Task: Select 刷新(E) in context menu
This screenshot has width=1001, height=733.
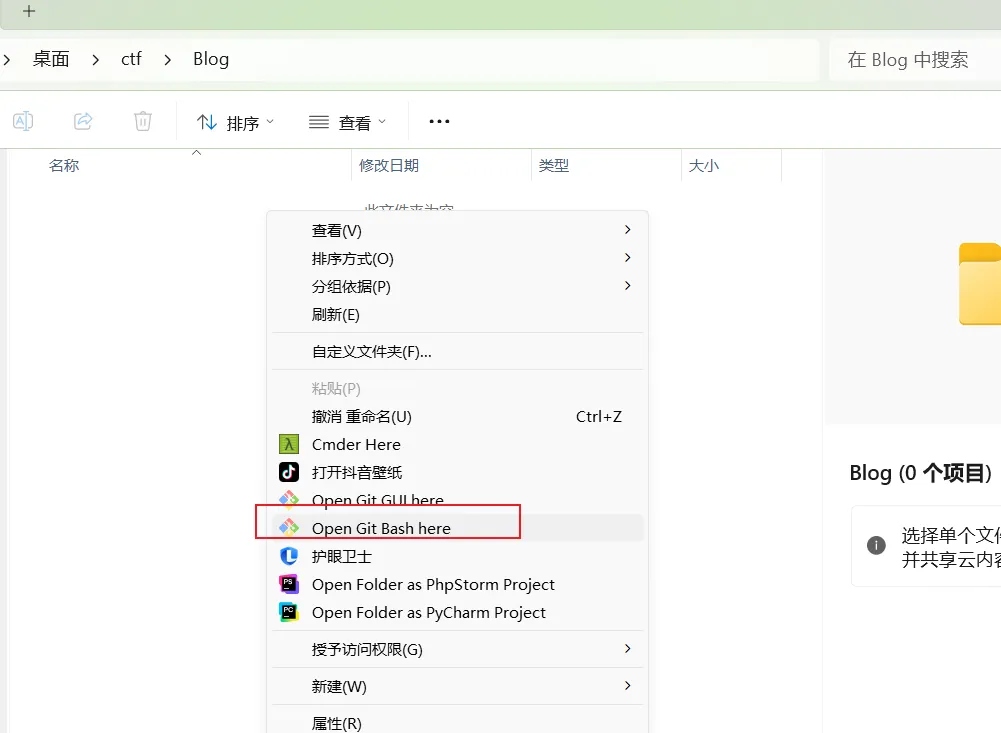Action: 336,314
